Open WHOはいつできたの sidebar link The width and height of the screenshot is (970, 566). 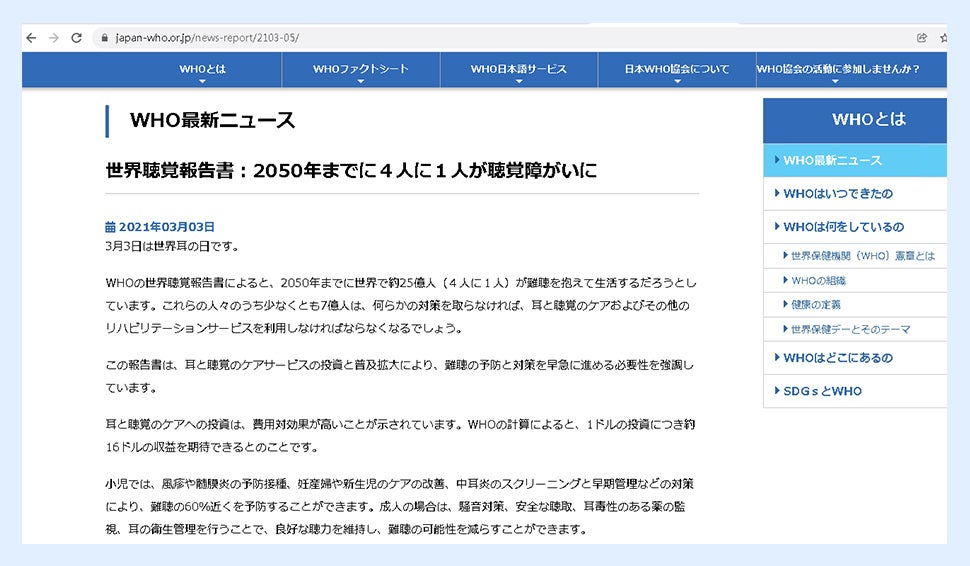(838, 193)
